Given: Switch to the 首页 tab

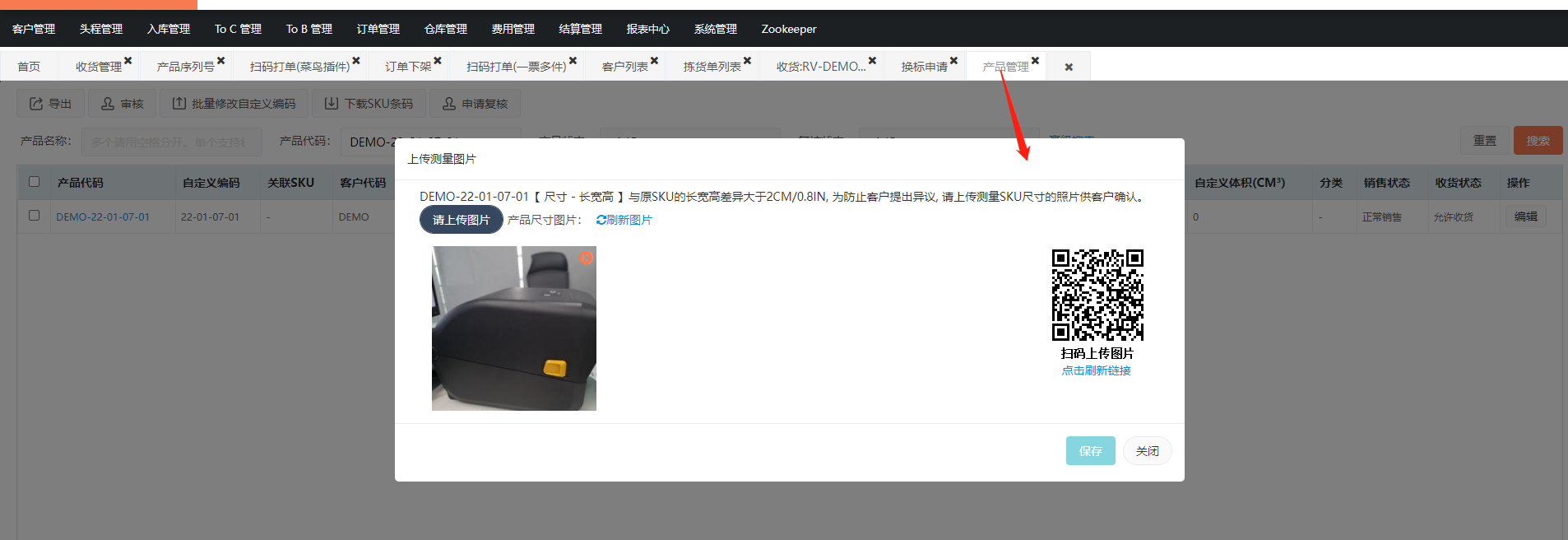Looking at the screenshot, I should (x=29, y=67).
